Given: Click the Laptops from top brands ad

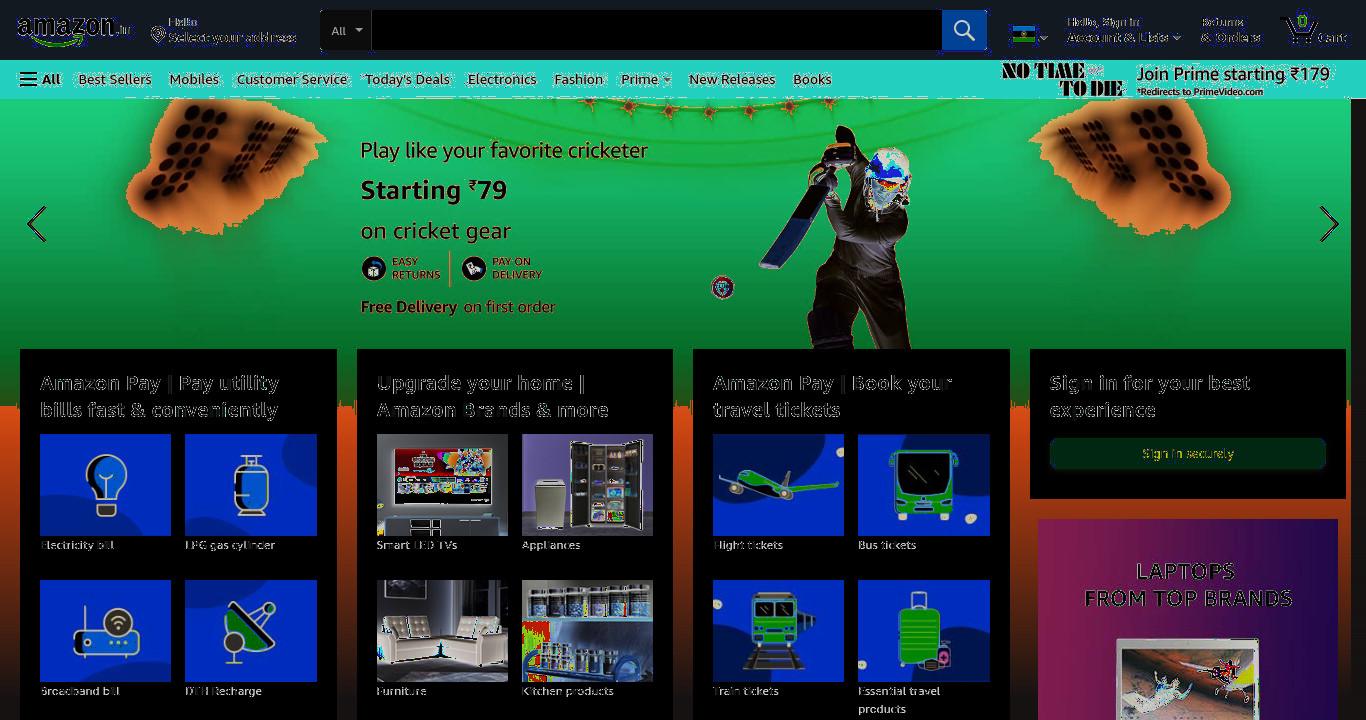Looking at the screenshot, I should 1188,619.
